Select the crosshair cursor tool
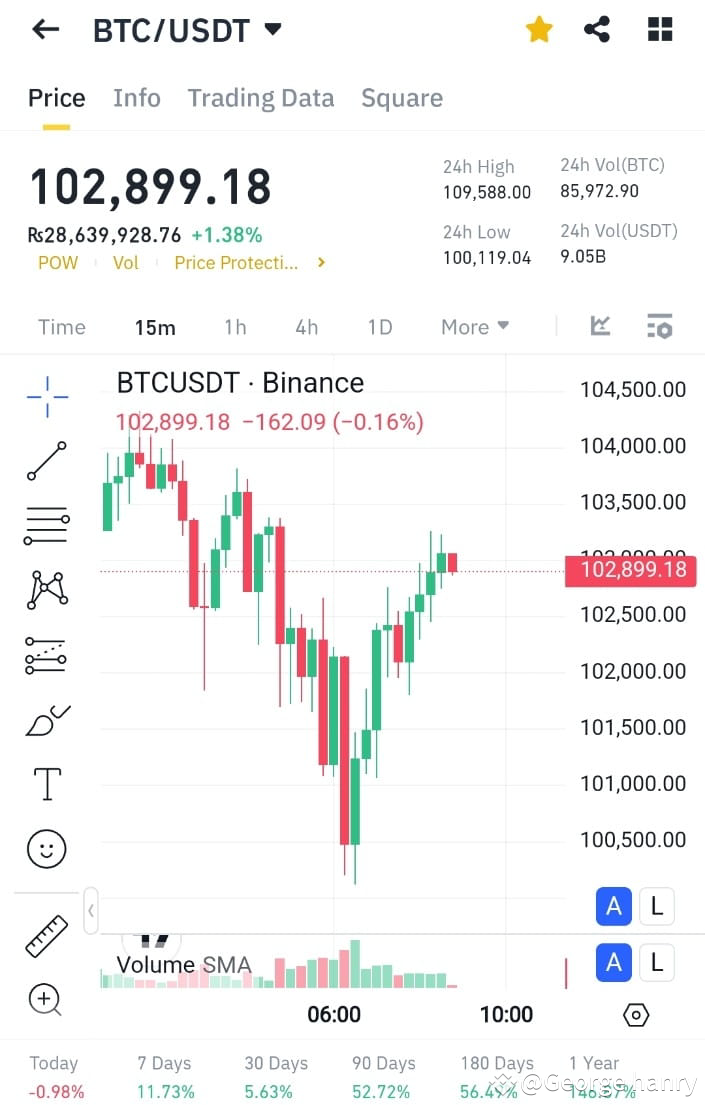This screenshot has height=1105, width=705. [x=46, y=396]
